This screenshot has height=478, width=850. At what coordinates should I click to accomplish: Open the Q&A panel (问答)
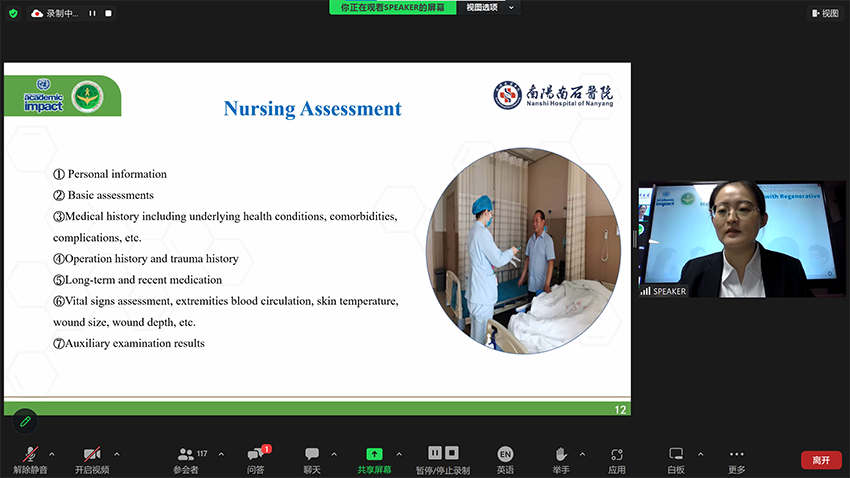pyautogui.click(x=255, y=455)
